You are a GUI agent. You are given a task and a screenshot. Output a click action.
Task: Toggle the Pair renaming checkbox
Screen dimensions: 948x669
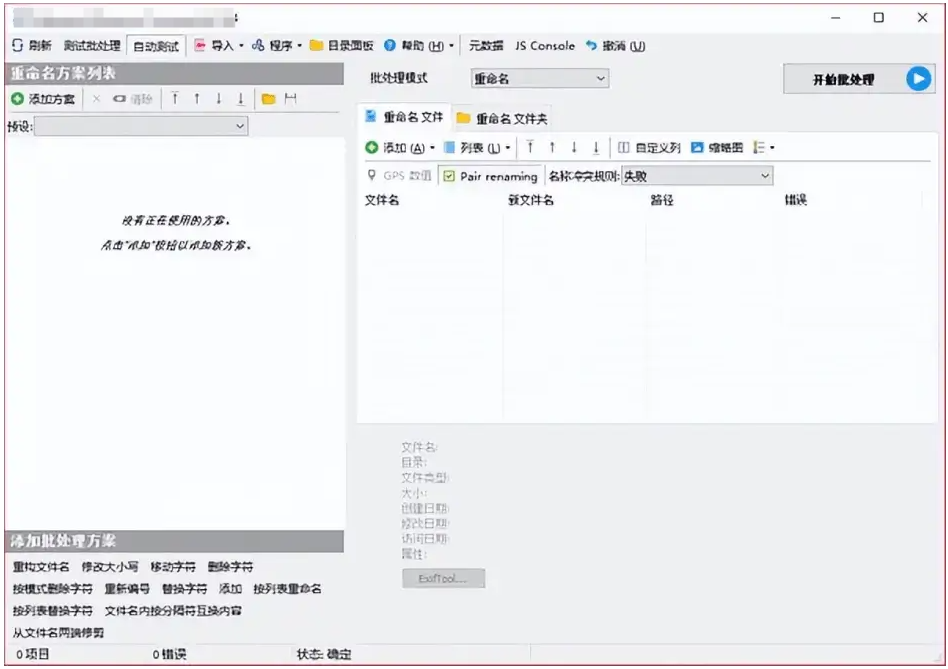[x=490, y=176]
